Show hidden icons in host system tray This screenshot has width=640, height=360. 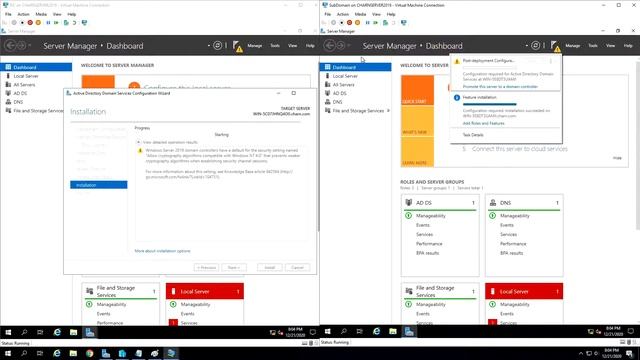[580, 353]
